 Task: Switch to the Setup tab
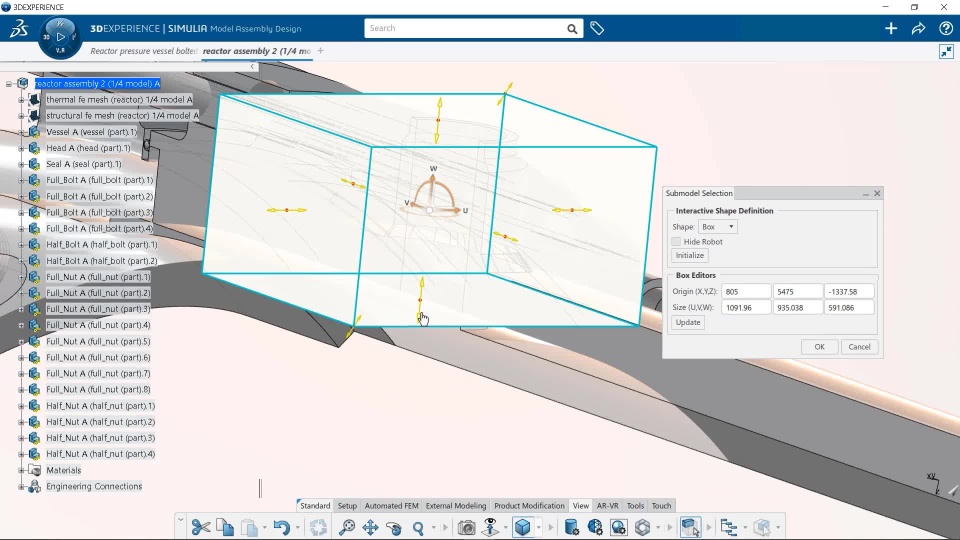[347, 506]
